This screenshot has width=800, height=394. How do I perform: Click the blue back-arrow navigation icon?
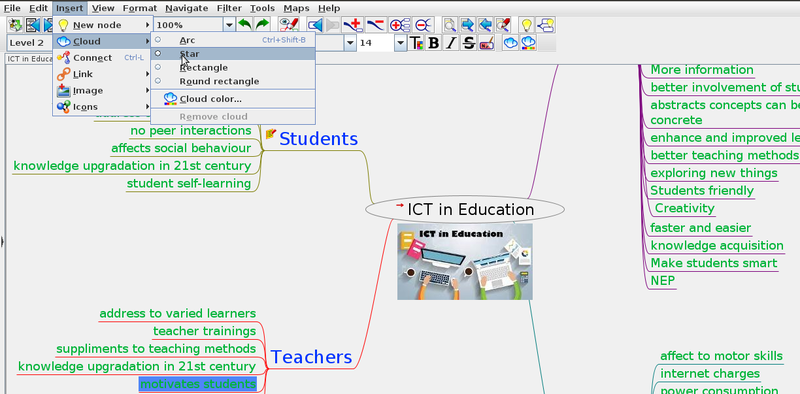coord(315,24)
